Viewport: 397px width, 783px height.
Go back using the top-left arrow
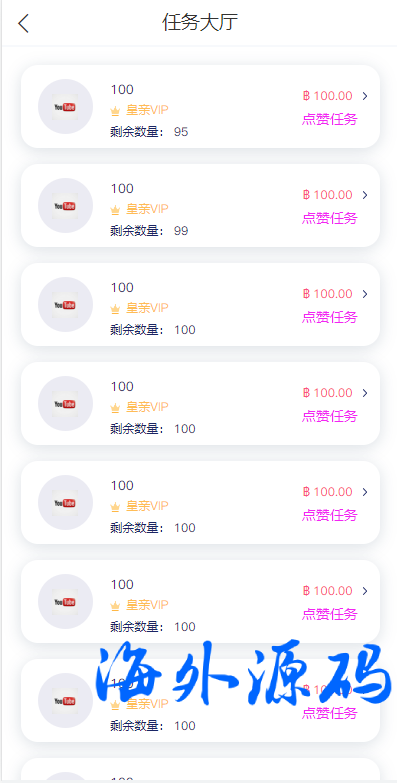point(23,23)
